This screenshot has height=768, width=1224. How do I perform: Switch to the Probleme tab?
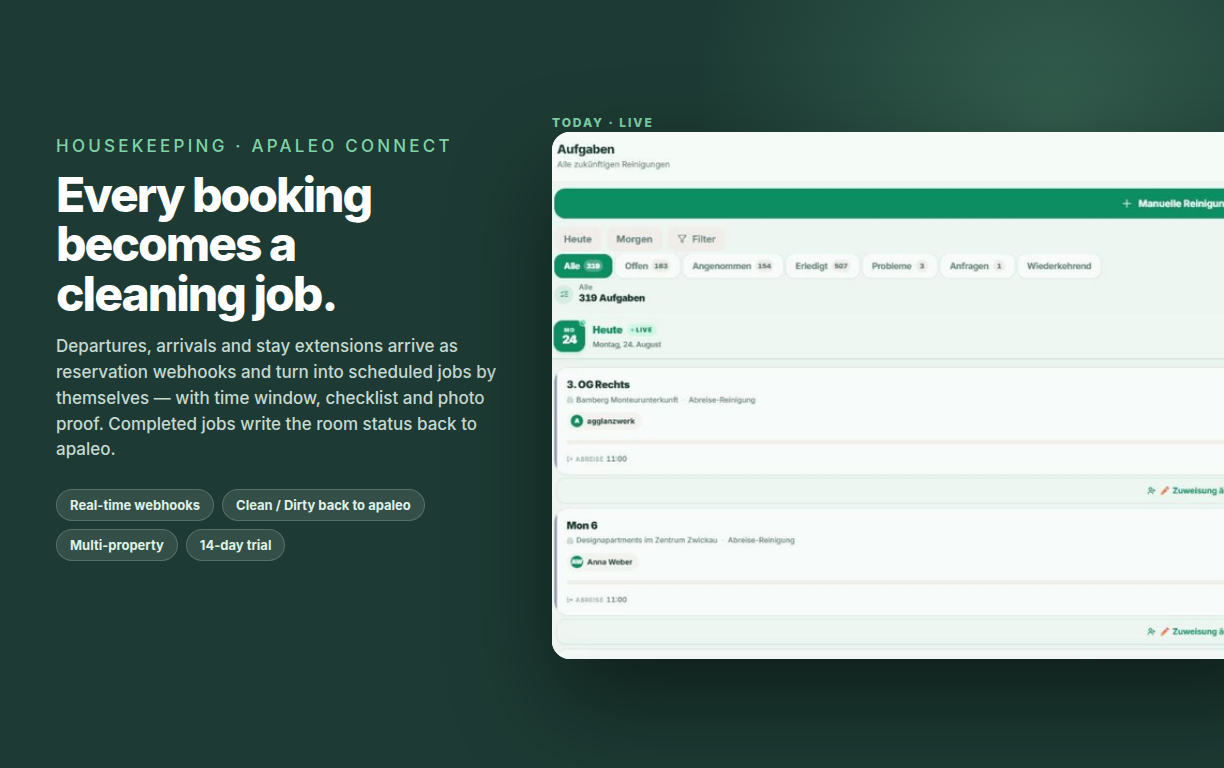(x=899, y=266)
